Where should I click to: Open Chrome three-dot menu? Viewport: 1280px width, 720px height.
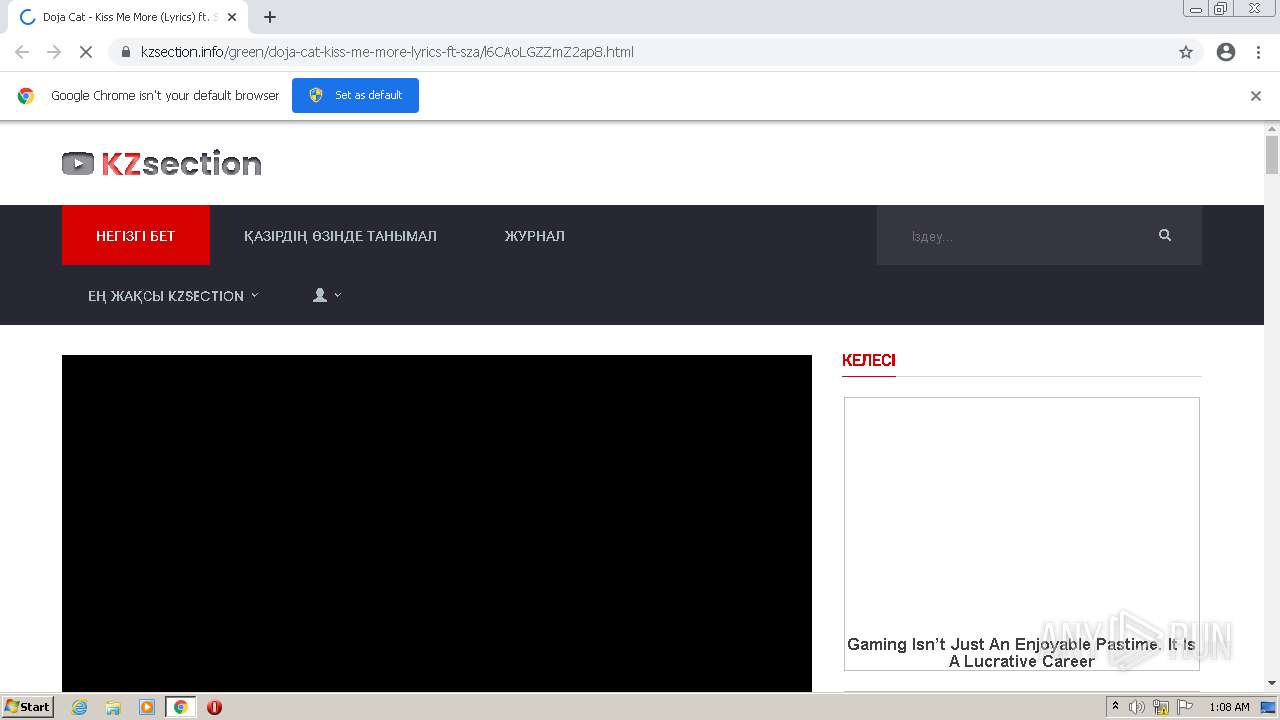tap(1258, 52)
